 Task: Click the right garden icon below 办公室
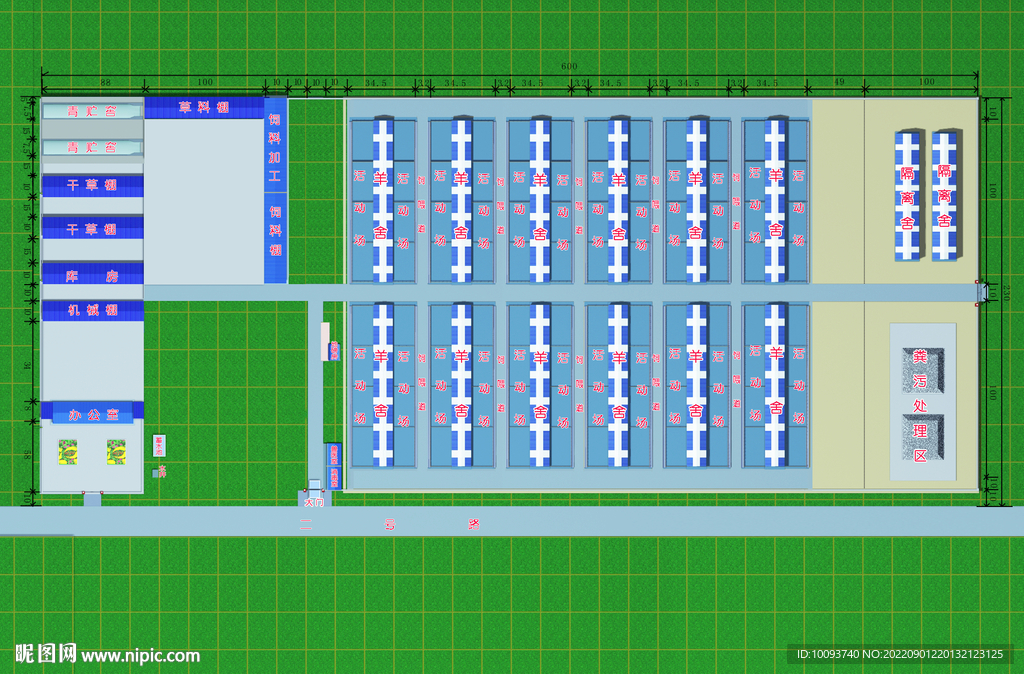(116, 453)
